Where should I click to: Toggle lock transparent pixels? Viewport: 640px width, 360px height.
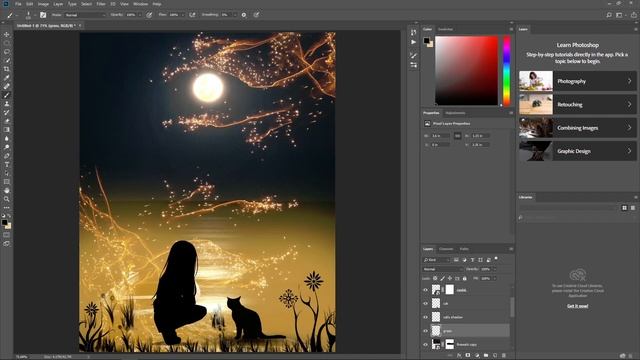point(435,278)
